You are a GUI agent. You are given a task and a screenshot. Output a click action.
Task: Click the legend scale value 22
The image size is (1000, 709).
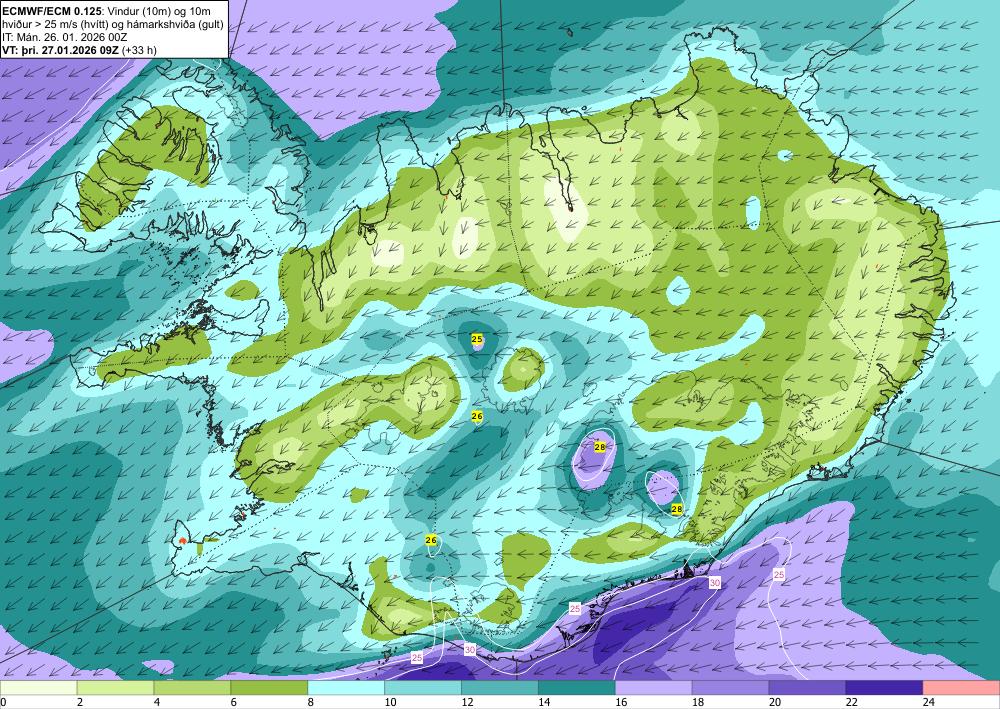852,703
